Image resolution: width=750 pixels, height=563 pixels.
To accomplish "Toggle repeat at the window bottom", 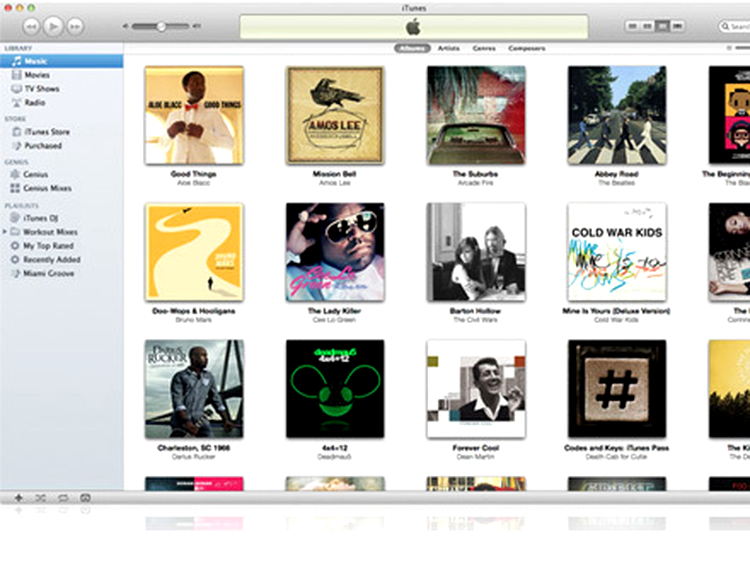I will [63, 498].
